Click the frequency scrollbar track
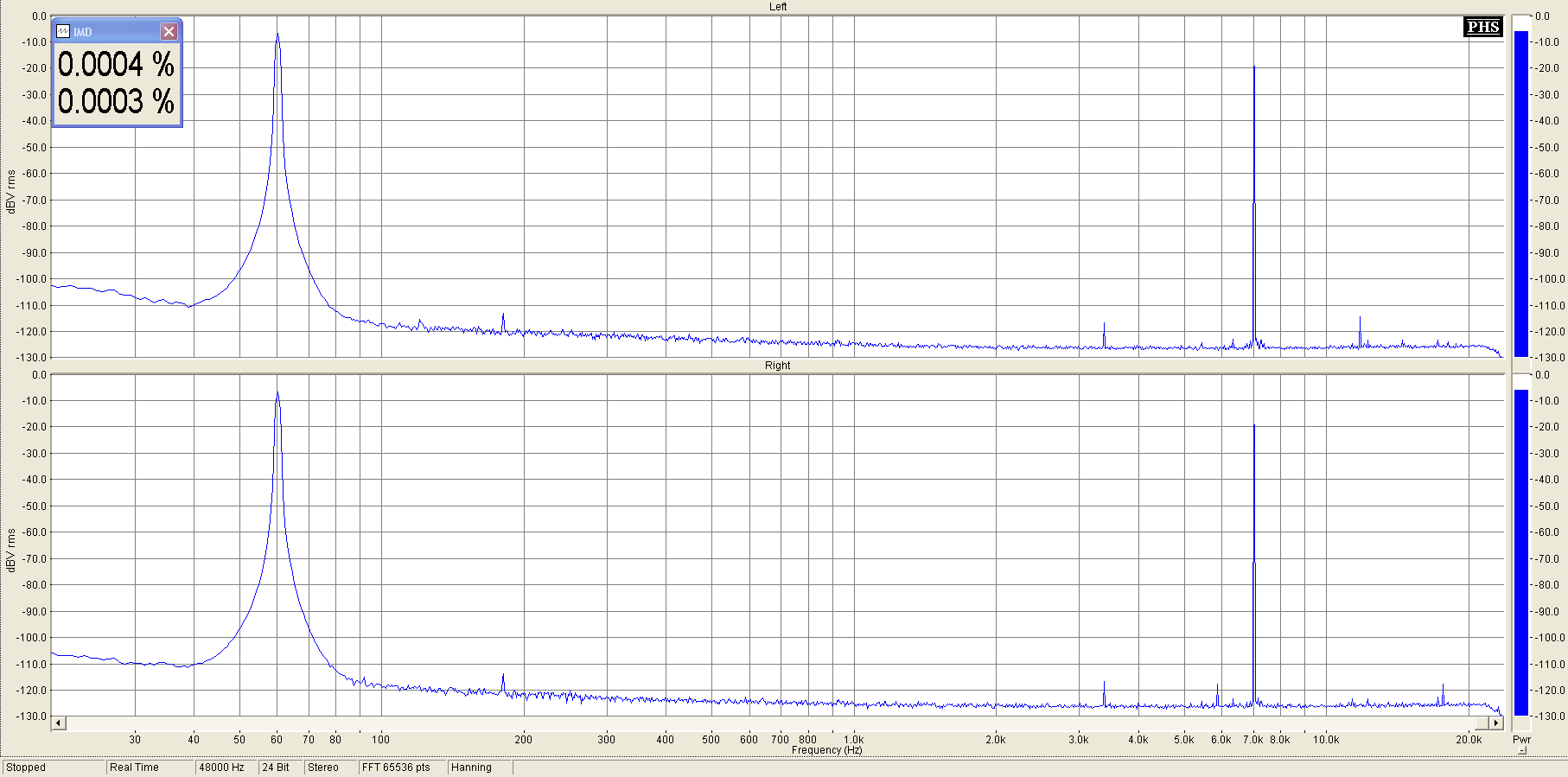 coord(778,723)
